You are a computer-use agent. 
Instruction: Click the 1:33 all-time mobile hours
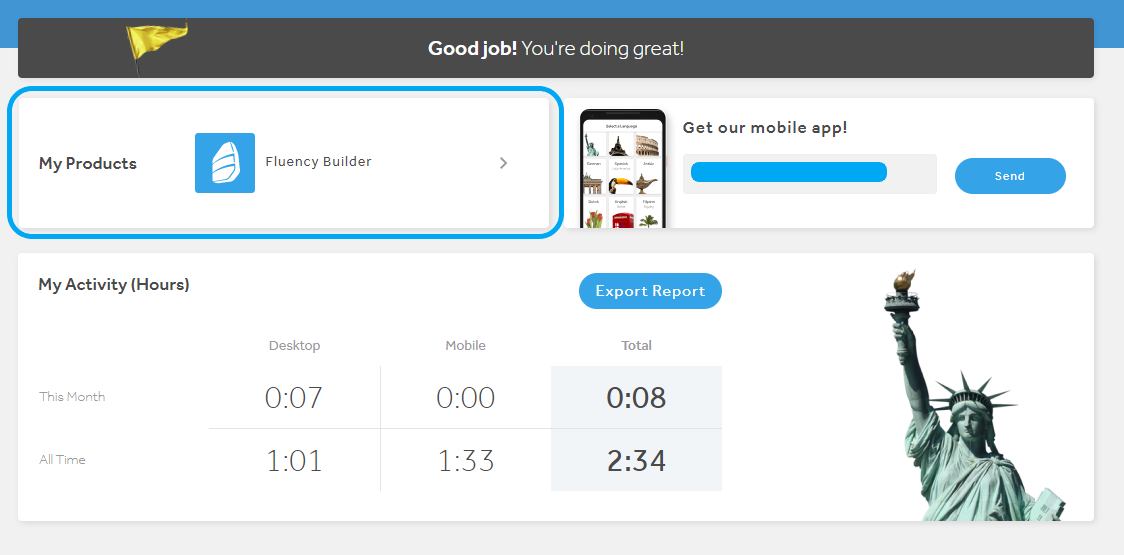(466, 461)
